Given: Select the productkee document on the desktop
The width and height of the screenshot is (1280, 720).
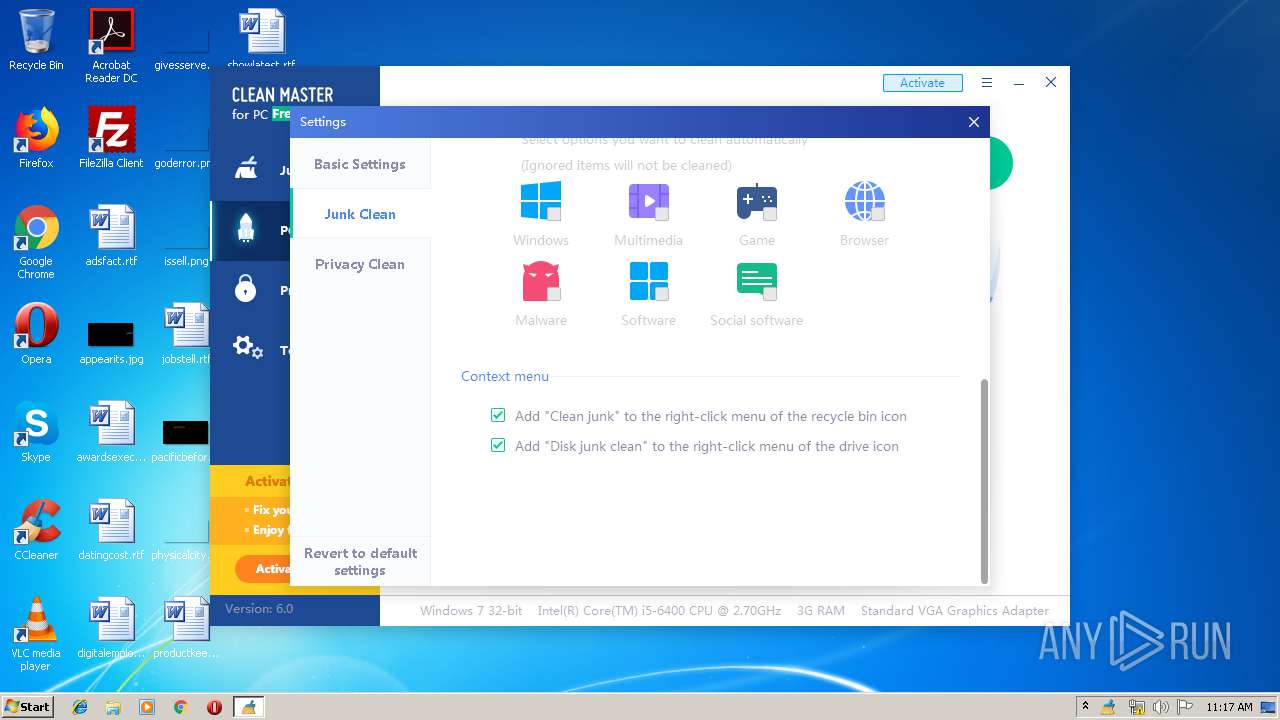Looking at the screenshot, I should pos(186,628).
